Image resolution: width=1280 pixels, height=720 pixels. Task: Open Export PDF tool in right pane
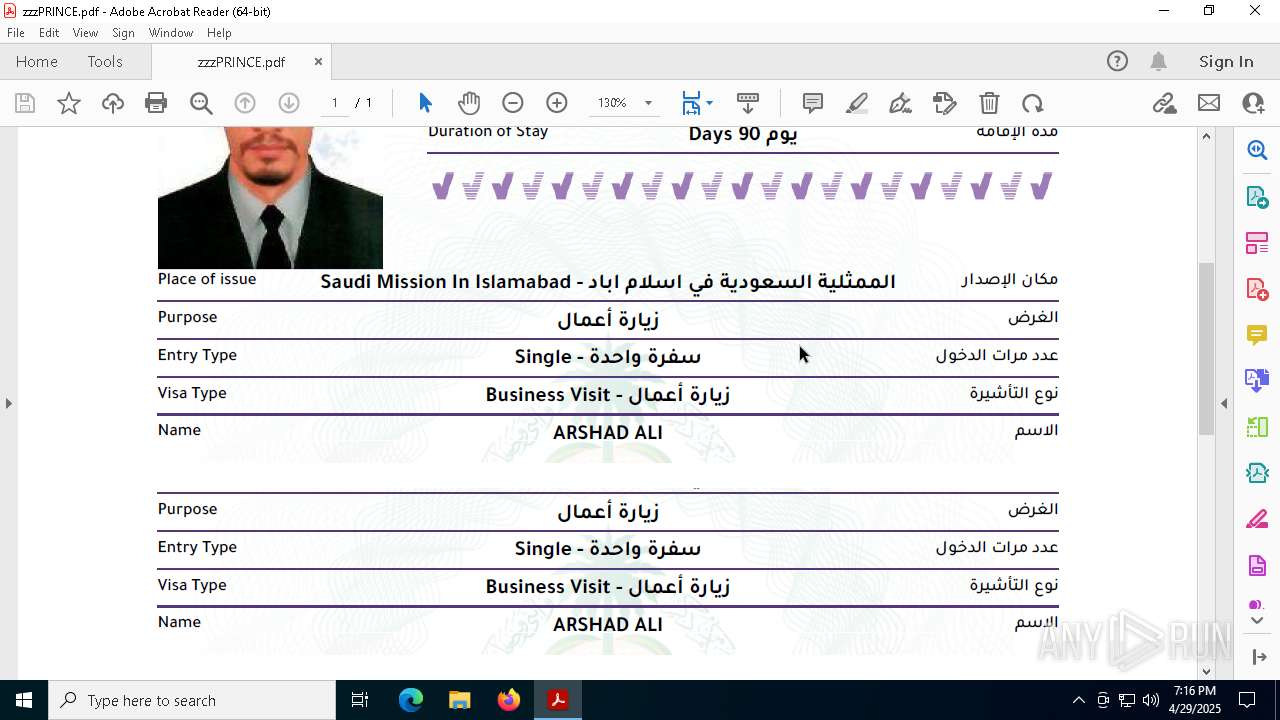tap(1257, 197)
